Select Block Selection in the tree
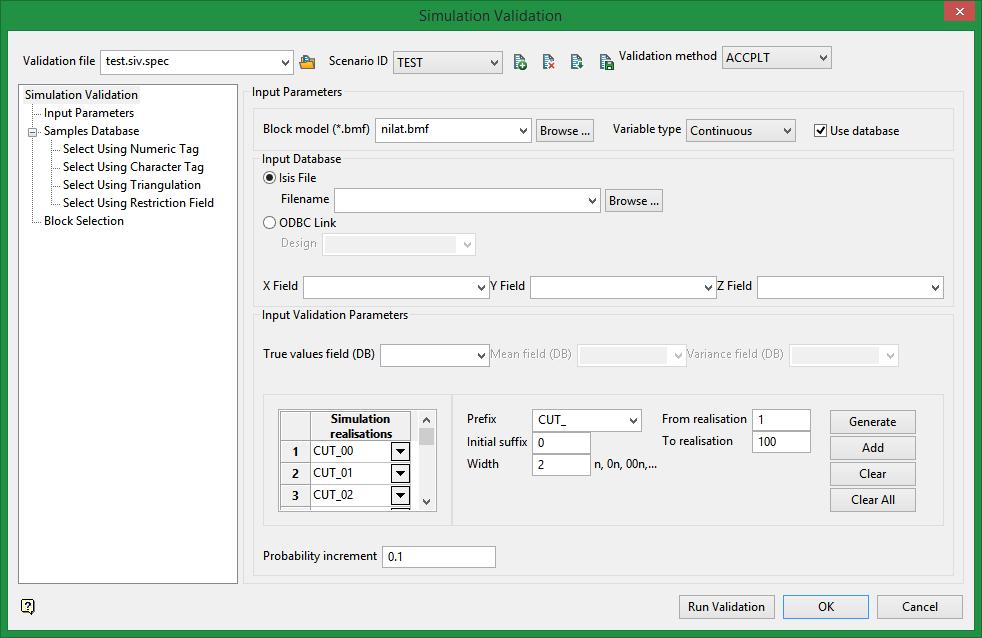The image size is (982, 638). (x=84, y=221)
